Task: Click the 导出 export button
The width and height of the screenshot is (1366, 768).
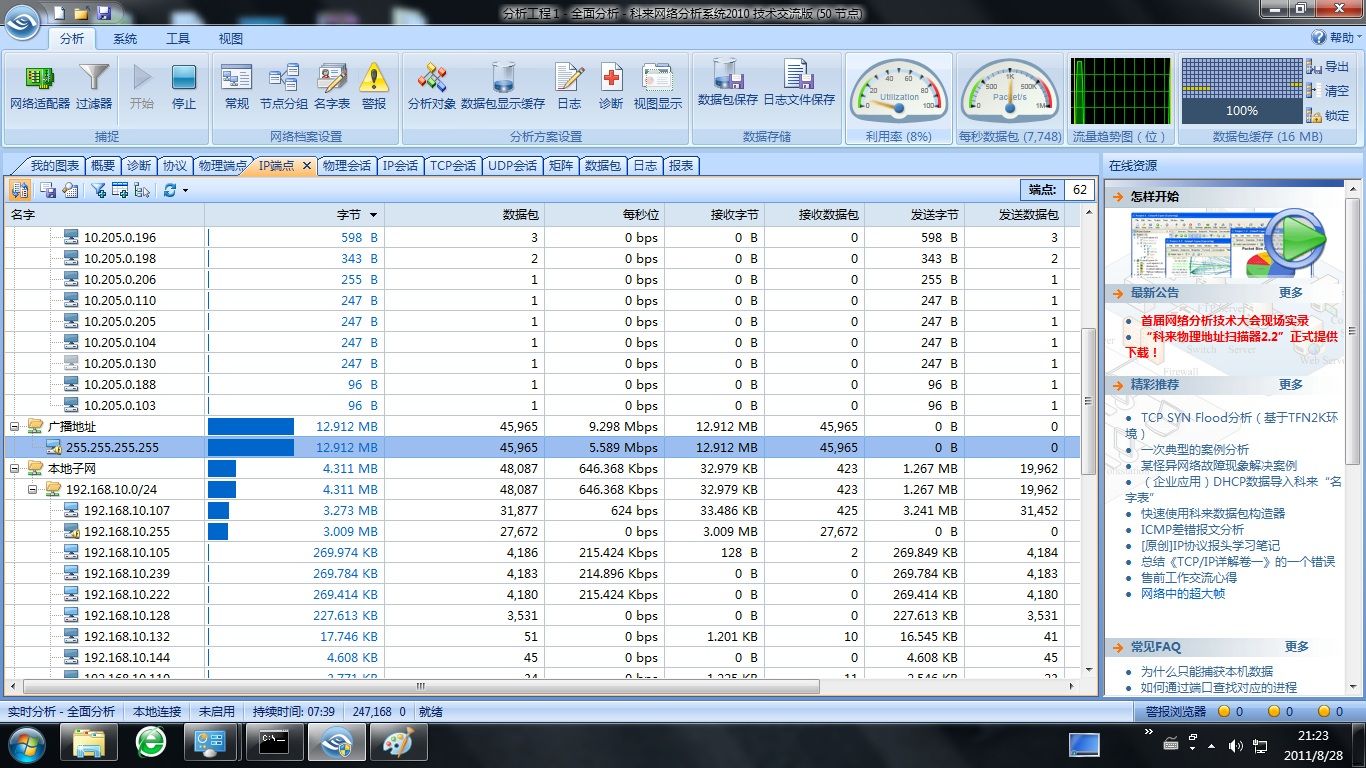Action: [x=1328, y=67]
